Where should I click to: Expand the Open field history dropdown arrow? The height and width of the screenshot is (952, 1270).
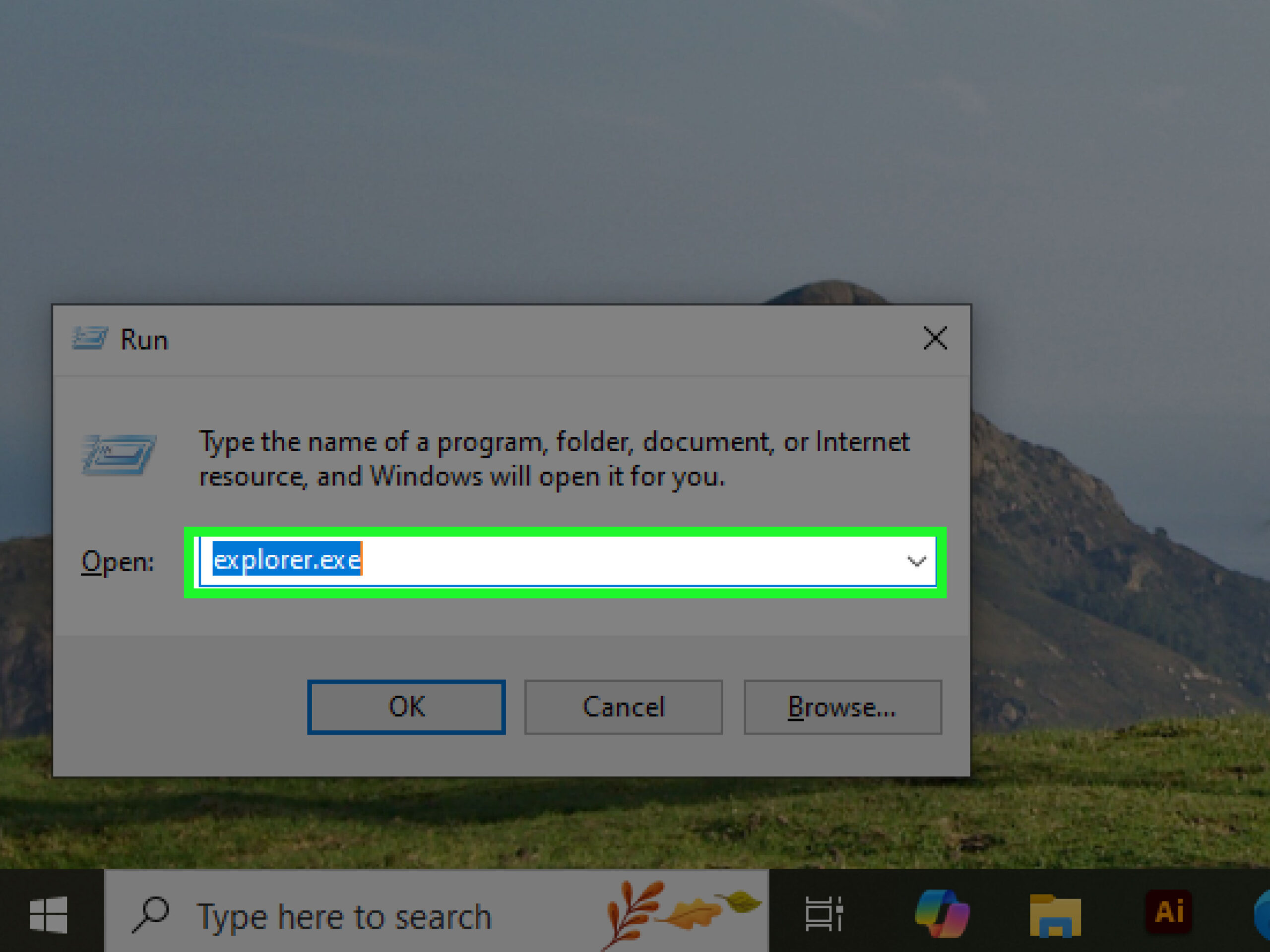tap(916, 561)
